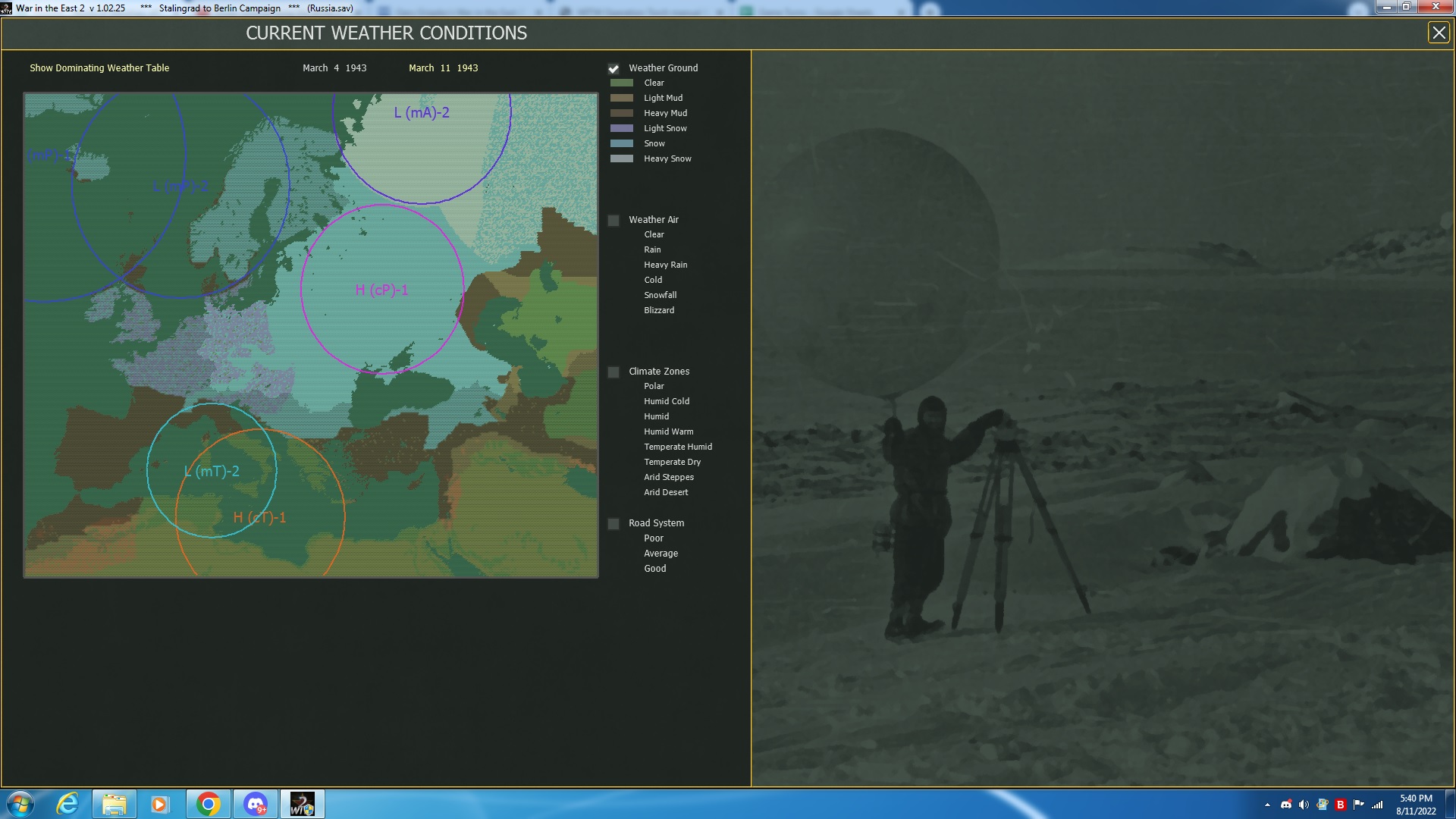1456x819 pixels.
Task: Open the volume speaker tray icon
Action: [1304, 805]
